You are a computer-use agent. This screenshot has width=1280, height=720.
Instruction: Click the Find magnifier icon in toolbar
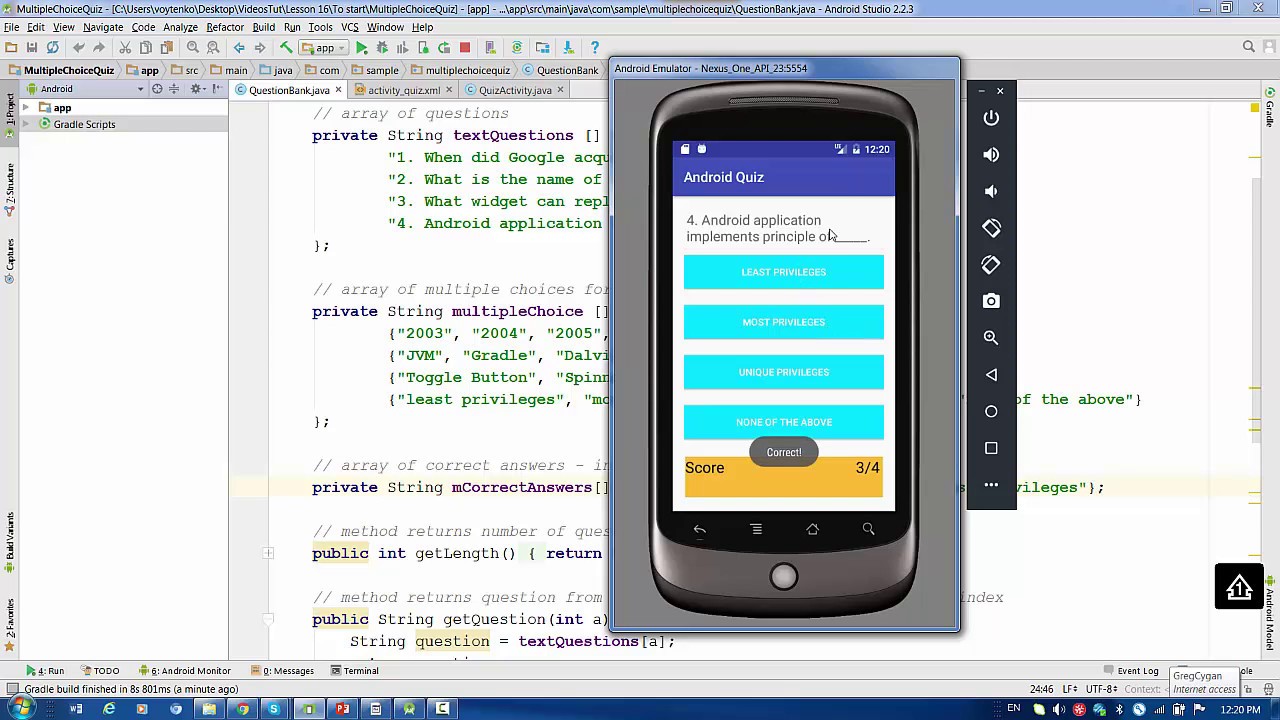click(x=193, y=47)
